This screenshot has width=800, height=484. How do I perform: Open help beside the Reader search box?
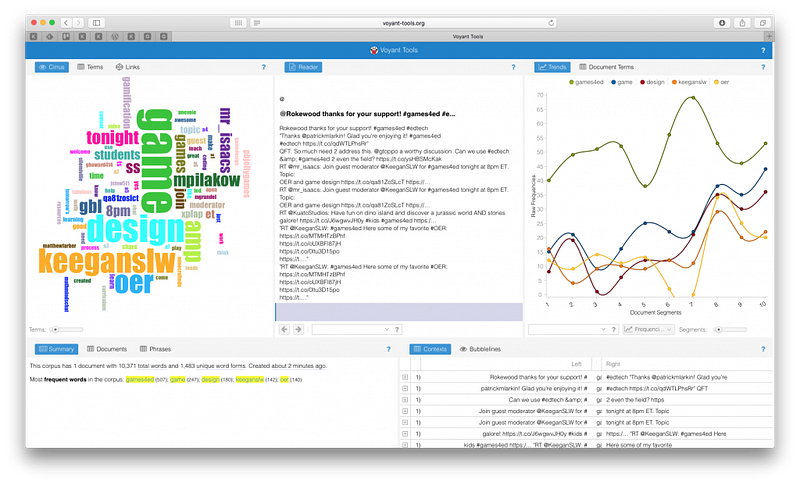(397, 329)
